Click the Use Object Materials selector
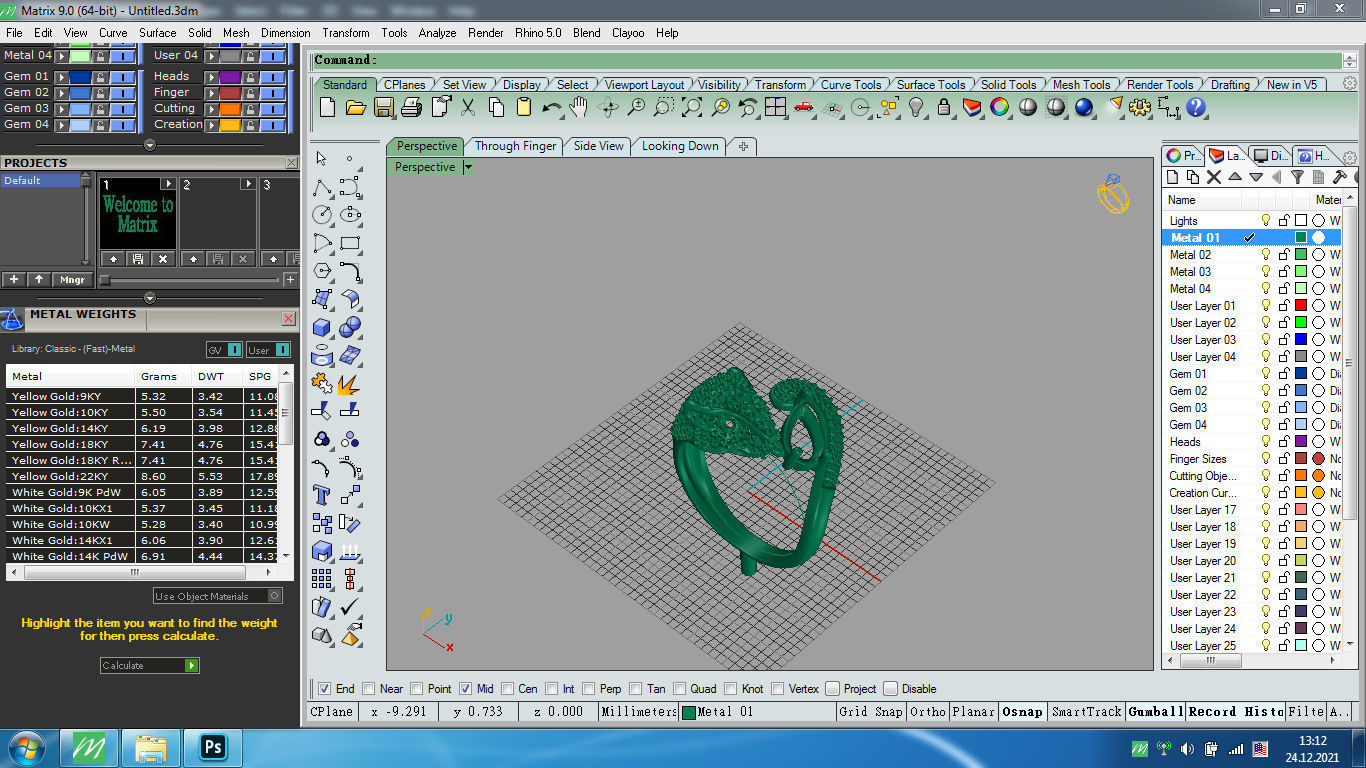This screenshot has height=768, width=1366. (x=218, y=596)
